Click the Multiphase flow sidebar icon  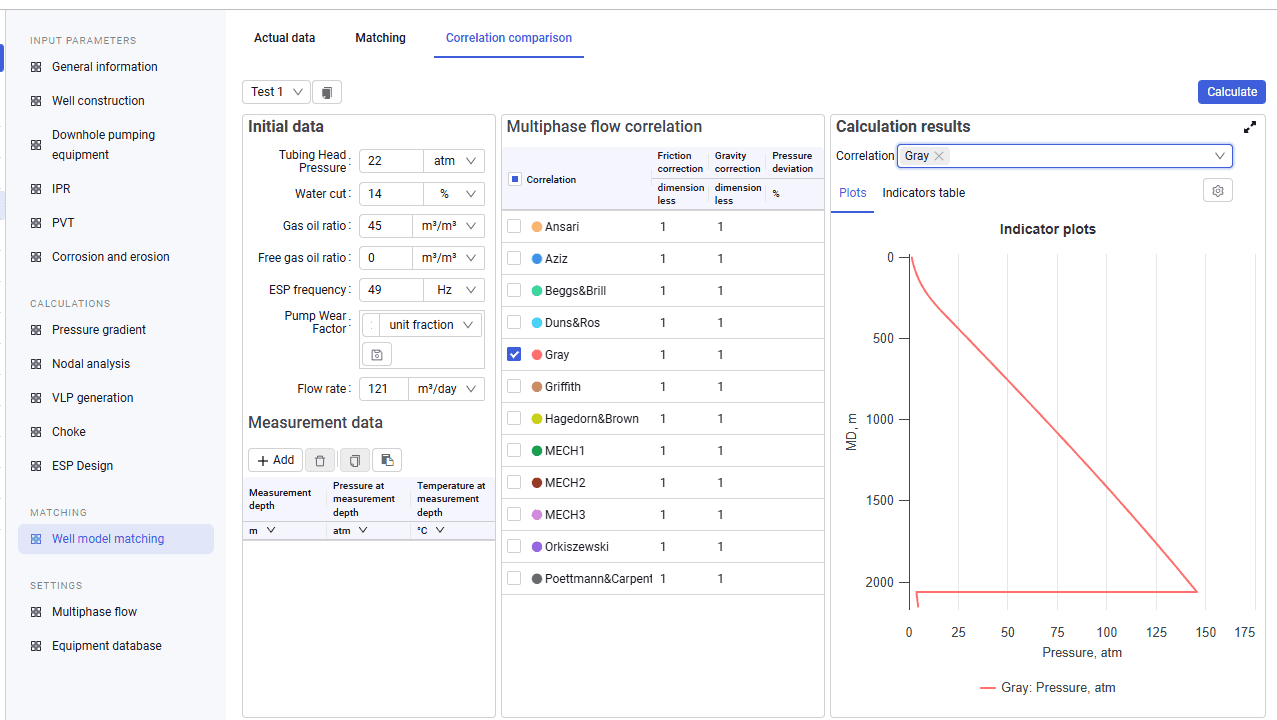(x=36, y=612)
